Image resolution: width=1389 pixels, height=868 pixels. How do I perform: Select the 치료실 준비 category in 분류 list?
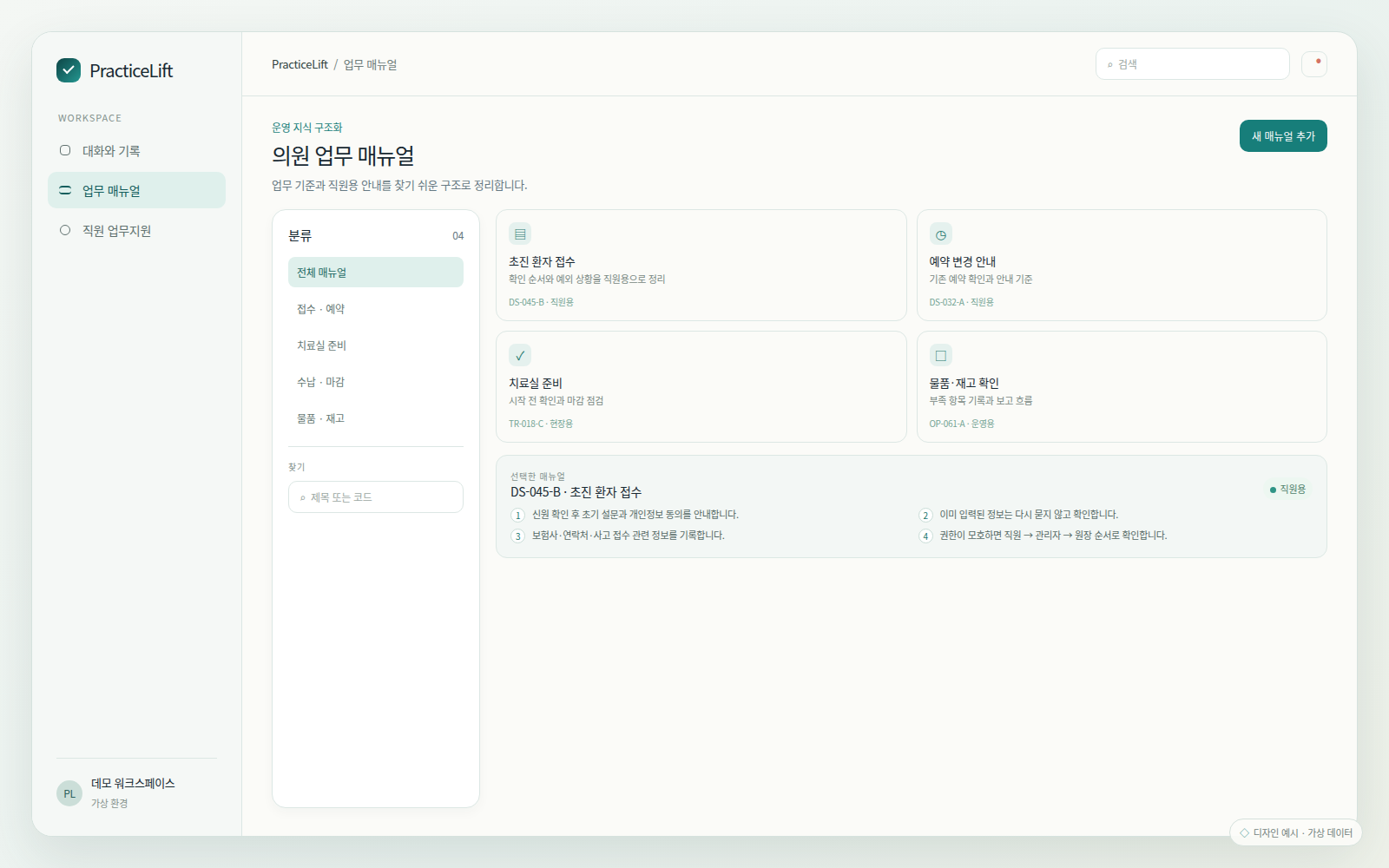coord(376,345)
